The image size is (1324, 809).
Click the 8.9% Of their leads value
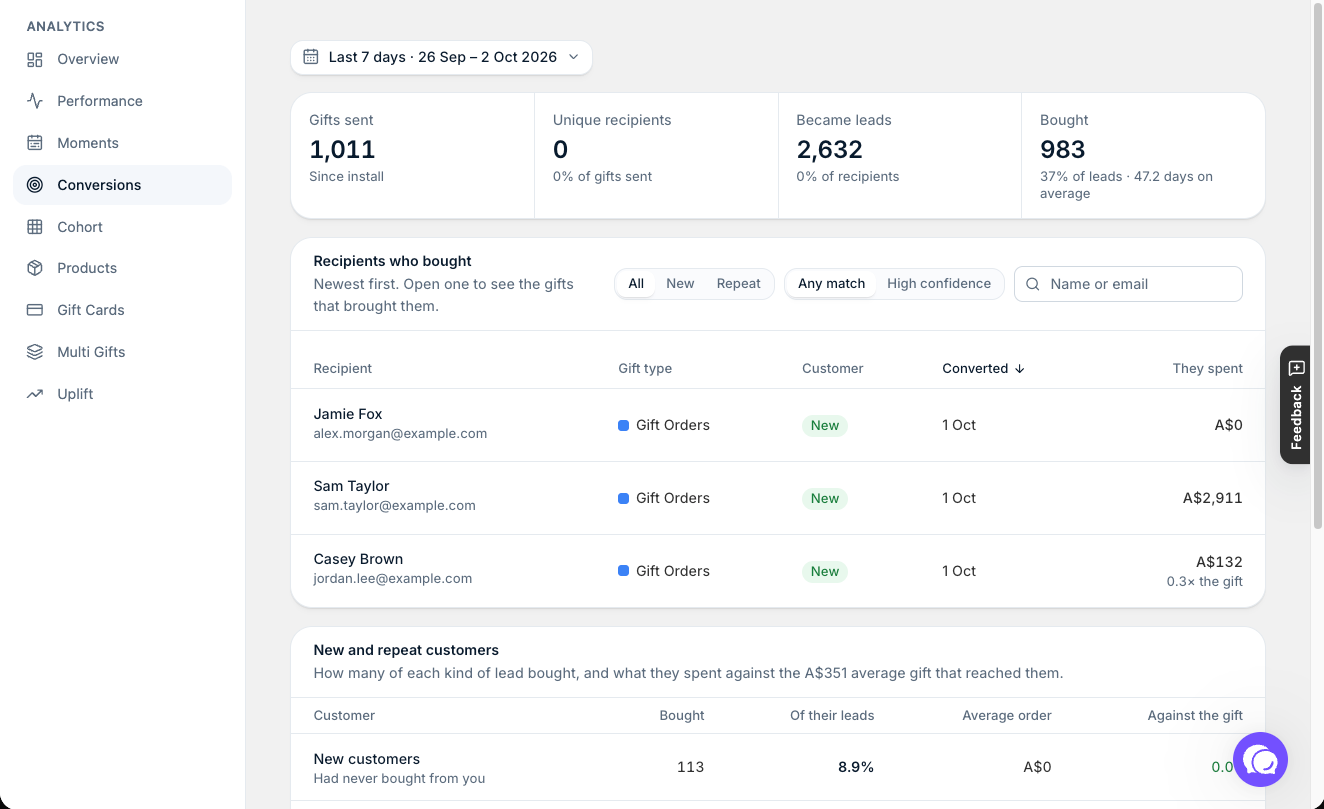tap(856, 767)
